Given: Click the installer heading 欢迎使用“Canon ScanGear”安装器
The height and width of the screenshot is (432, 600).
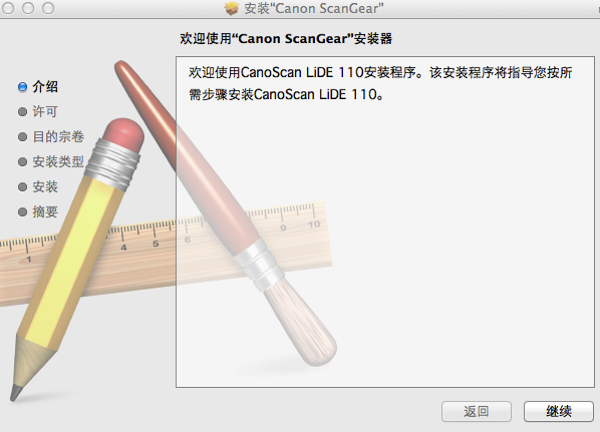Looking at the screenshot, I should 286,39.
